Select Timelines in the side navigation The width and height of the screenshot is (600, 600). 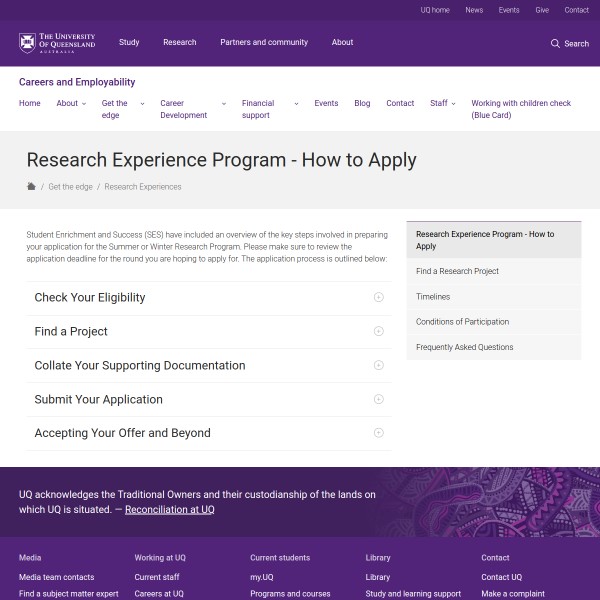click(433, 296)
